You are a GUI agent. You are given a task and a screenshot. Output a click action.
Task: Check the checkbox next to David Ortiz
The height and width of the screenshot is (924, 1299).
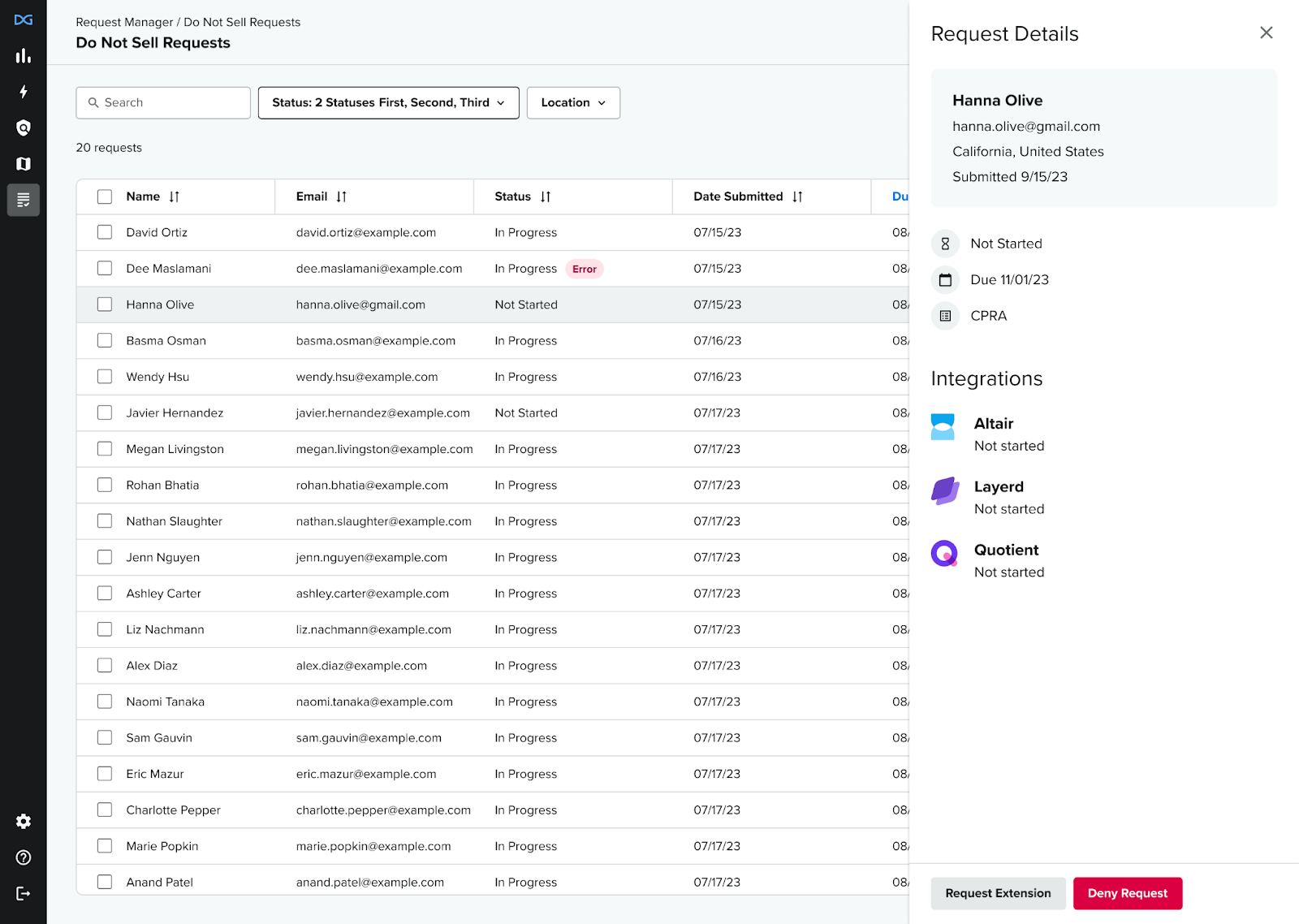[x=104, y=232]
